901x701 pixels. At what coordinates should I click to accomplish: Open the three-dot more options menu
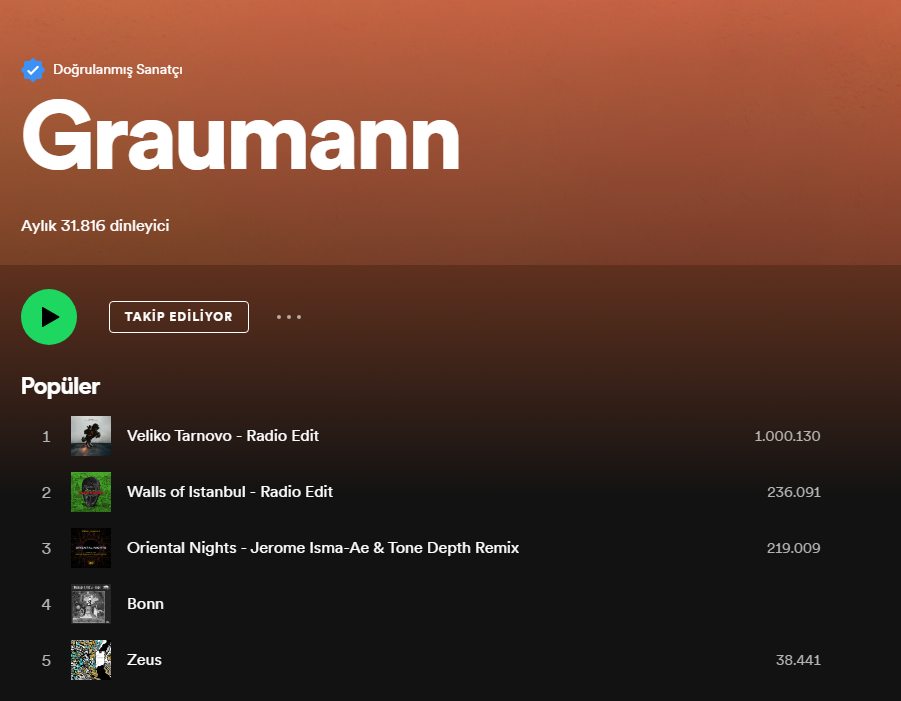tap(289, 317)
